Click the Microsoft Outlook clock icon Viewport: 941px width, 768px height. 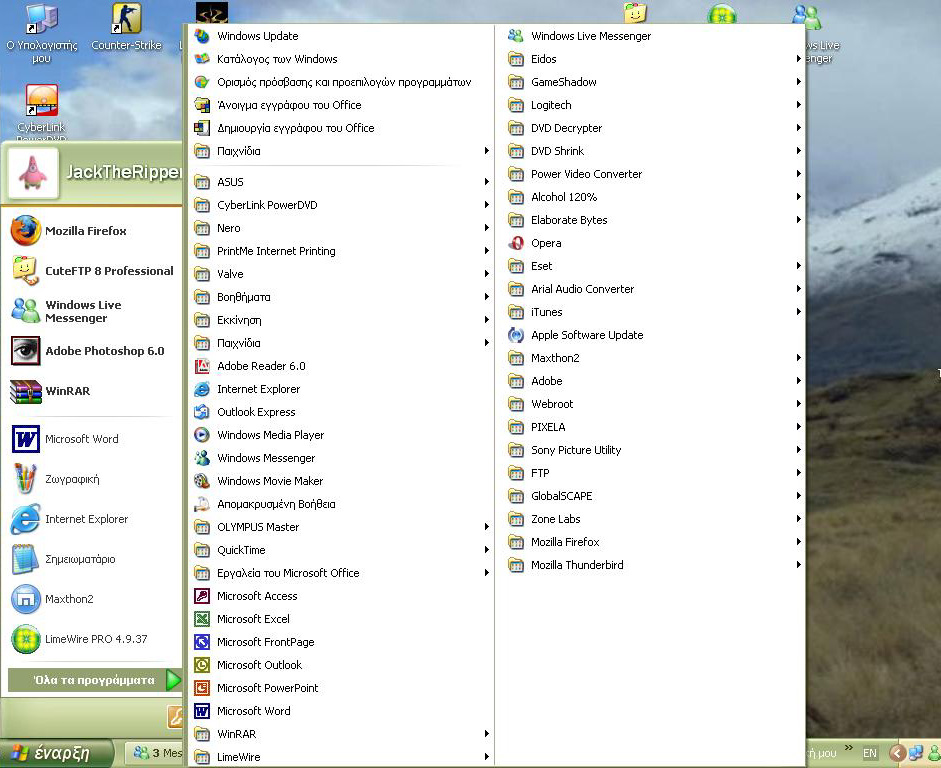click(x=202, y=665)
